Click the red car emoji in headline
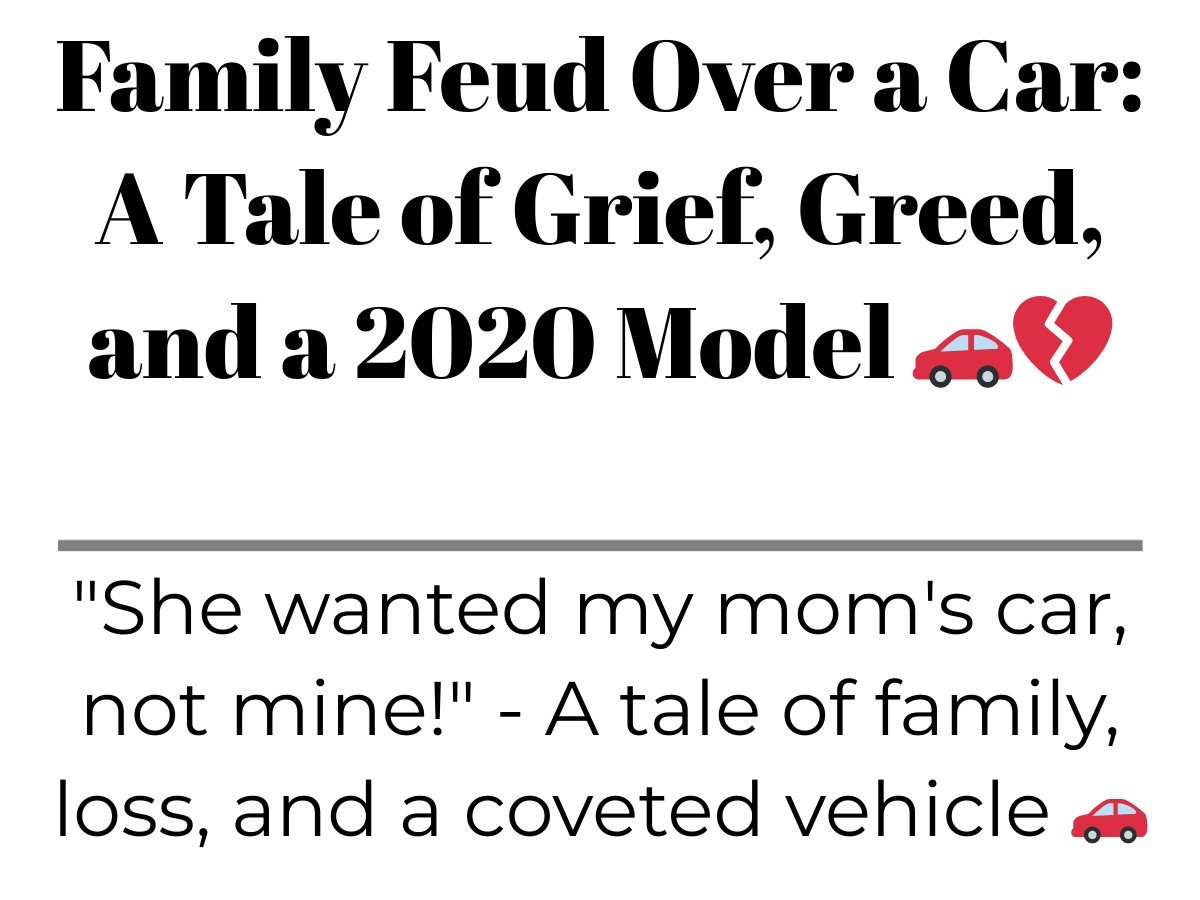 [x=962, y=356]
